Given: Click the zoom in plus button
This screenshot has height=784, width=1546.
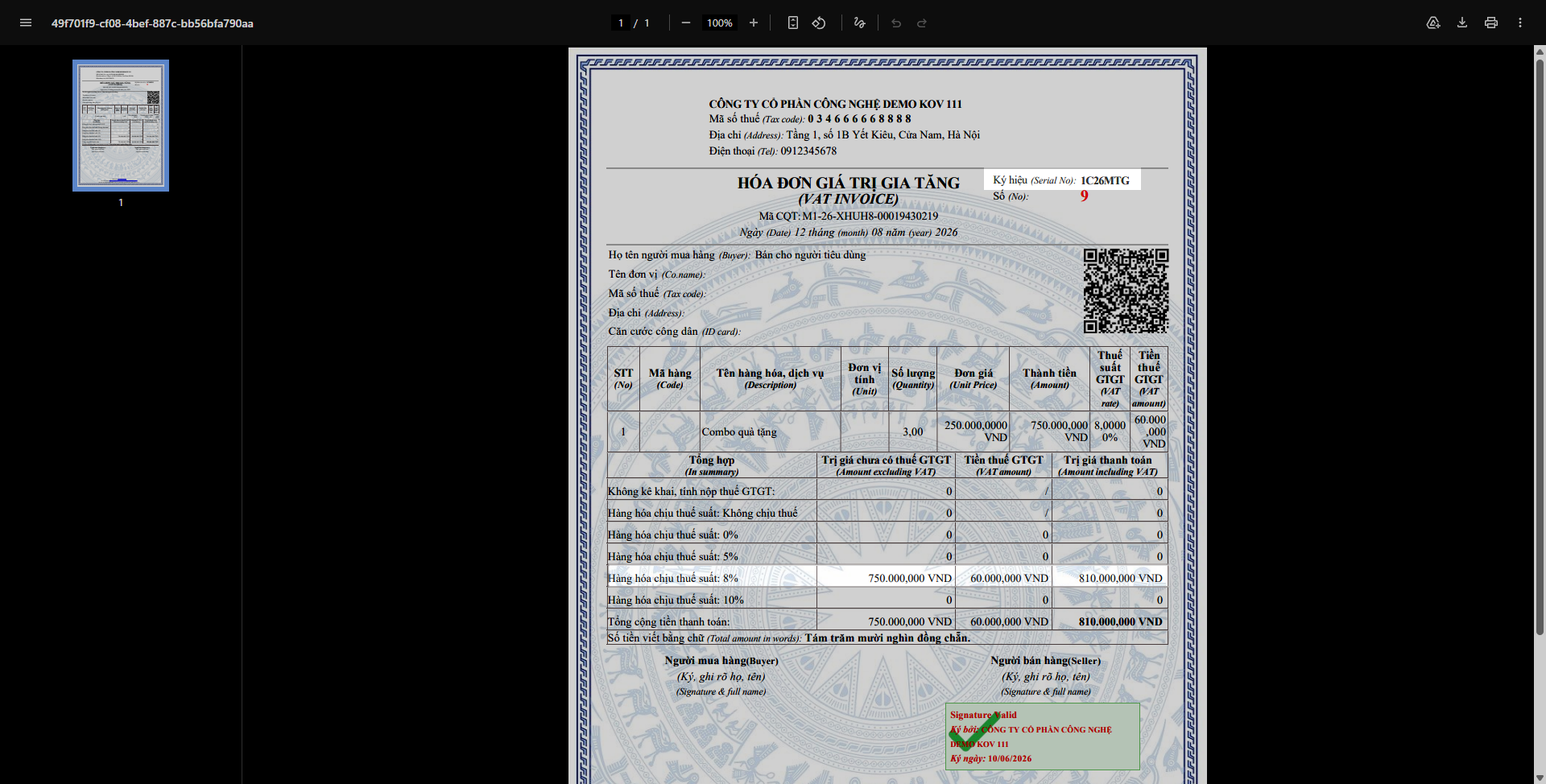Looking at the screenshot, I should coord(754,23).
